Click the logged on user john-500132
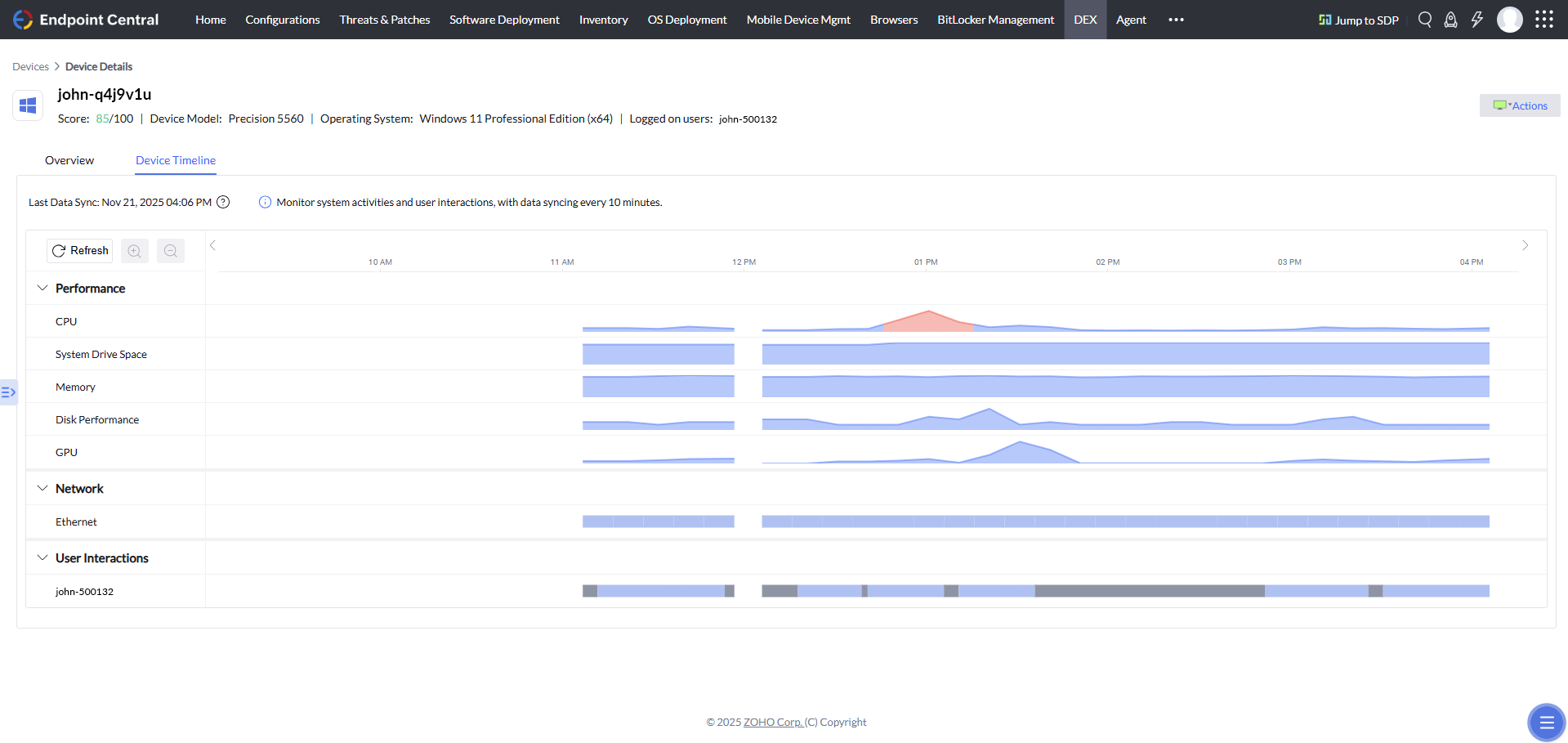Screen dimensions: 1568x743 point(748,119)
